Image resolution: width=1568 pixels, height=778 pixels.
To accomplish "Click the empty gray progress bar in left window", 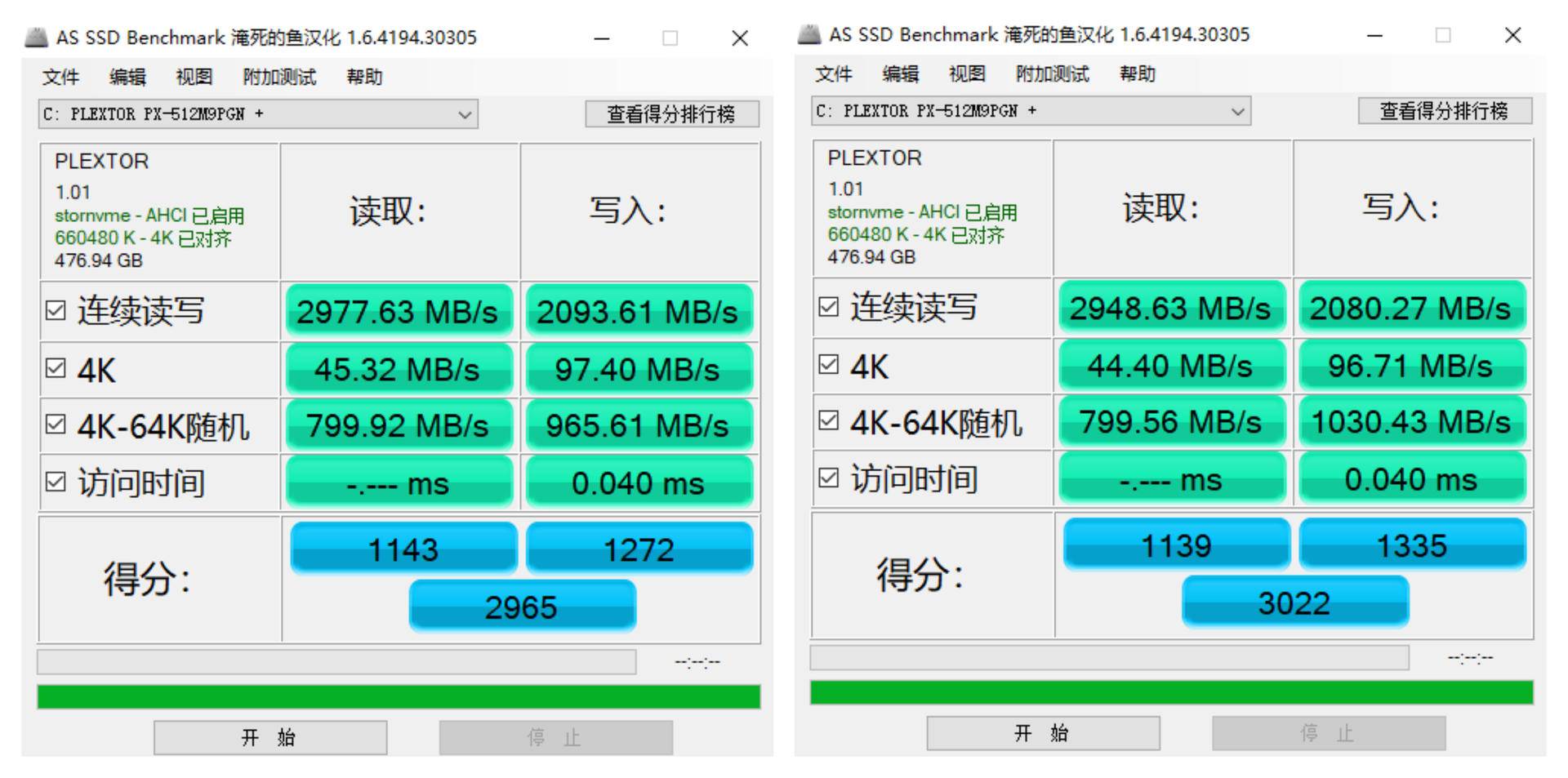I will (x=336, y=661).
